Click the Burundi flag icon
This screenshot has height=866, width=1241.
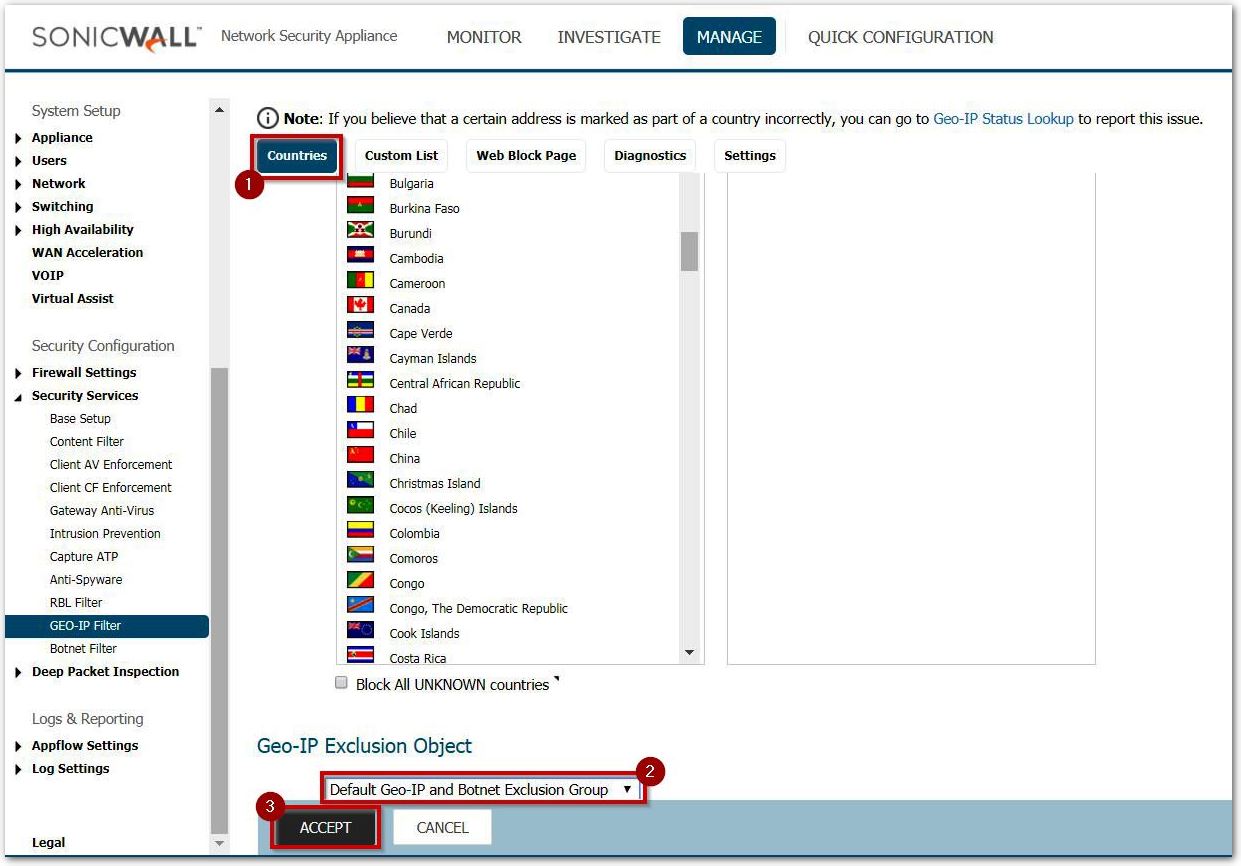coord(360,230)
